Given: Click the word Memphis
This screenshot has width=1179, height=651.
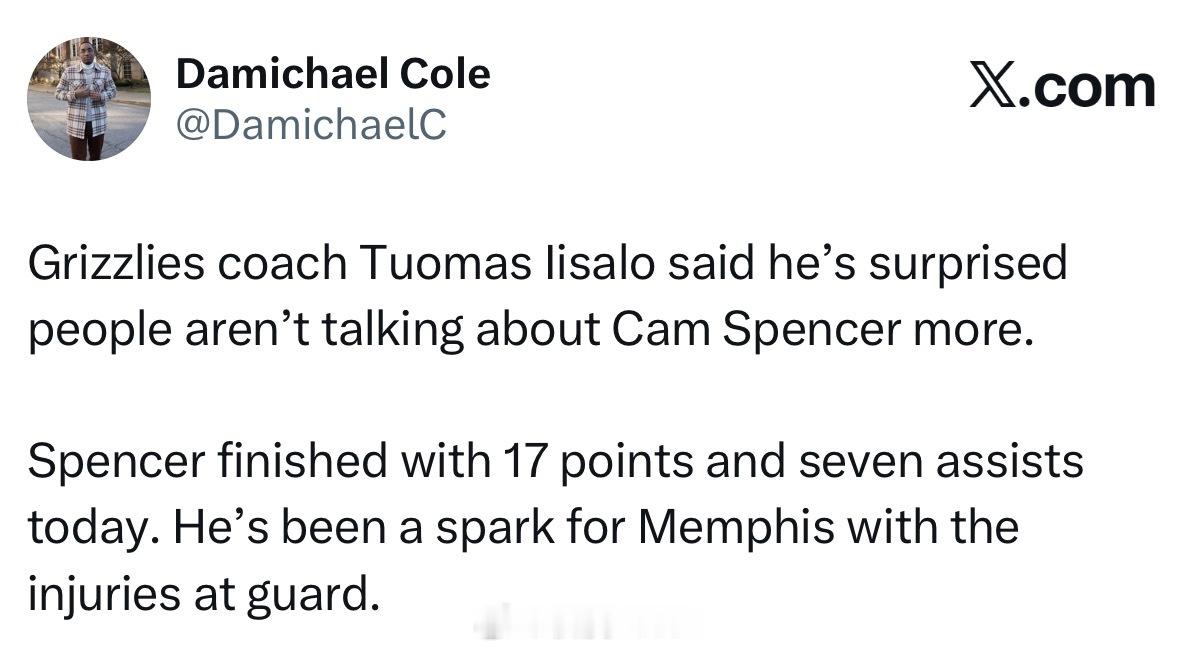Looking at the screenshot, I should pos(736,528).
